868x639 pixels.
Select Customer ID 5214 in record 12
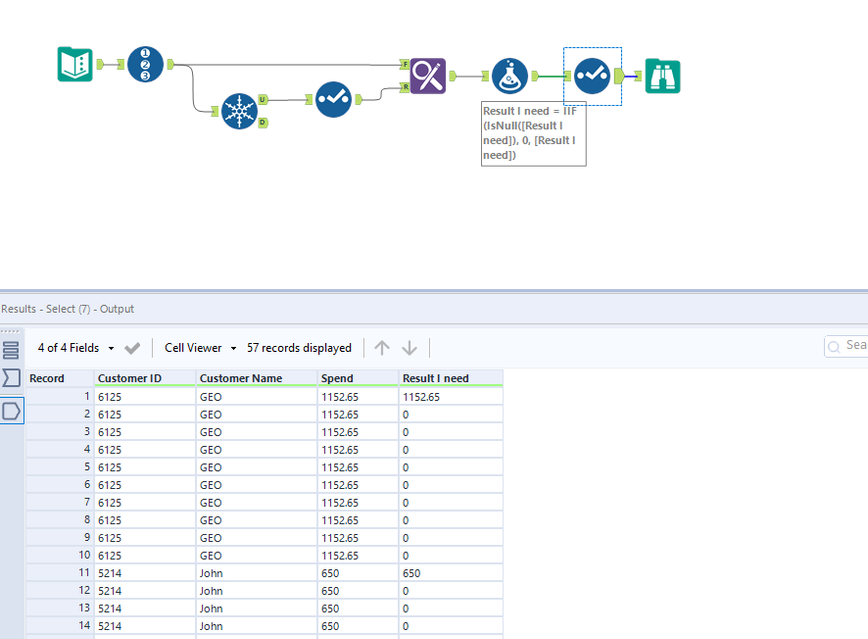click(145, 591)
